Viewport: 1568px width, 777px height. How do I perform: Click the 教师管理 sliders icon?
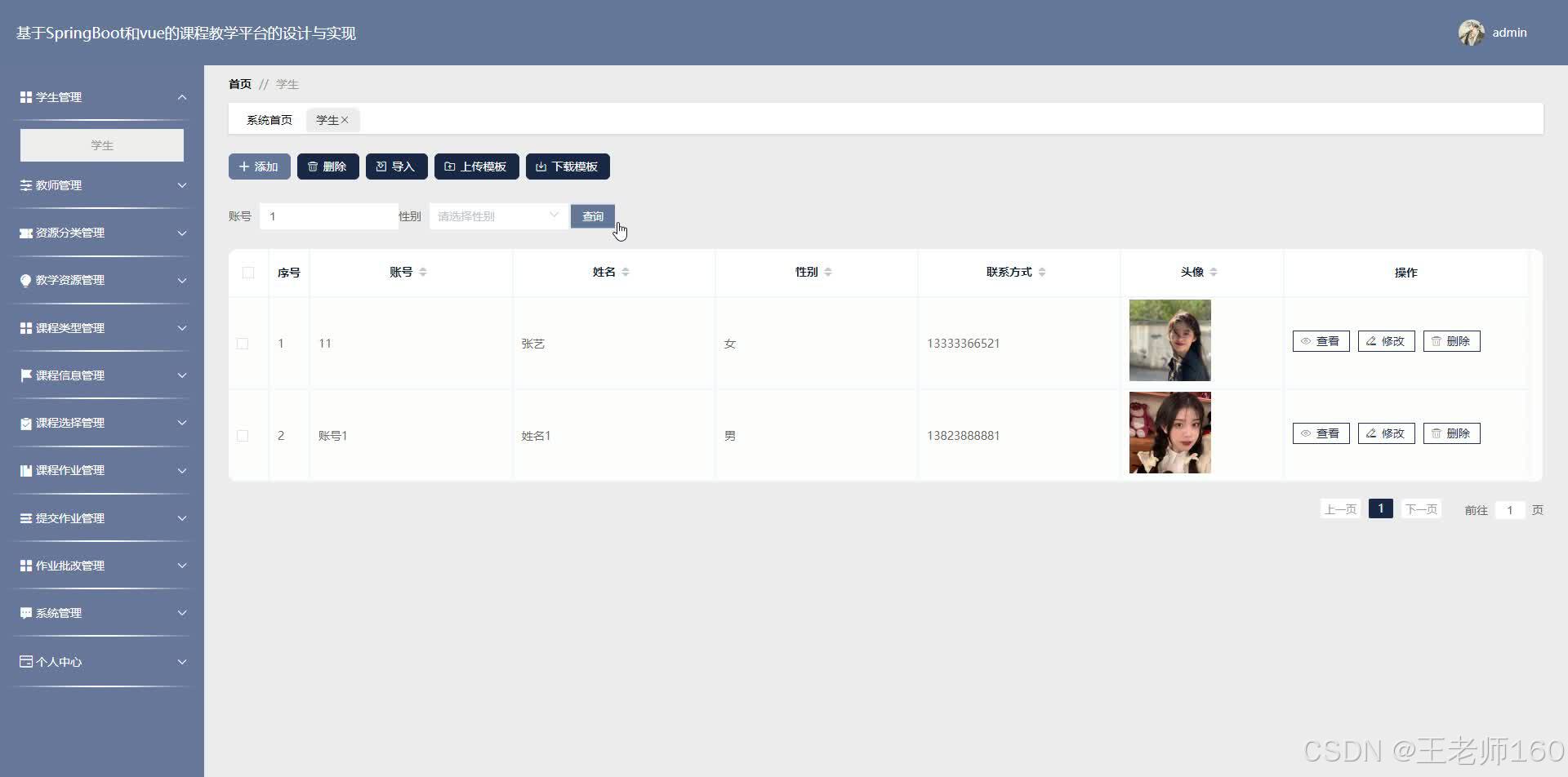coord(25,185)
